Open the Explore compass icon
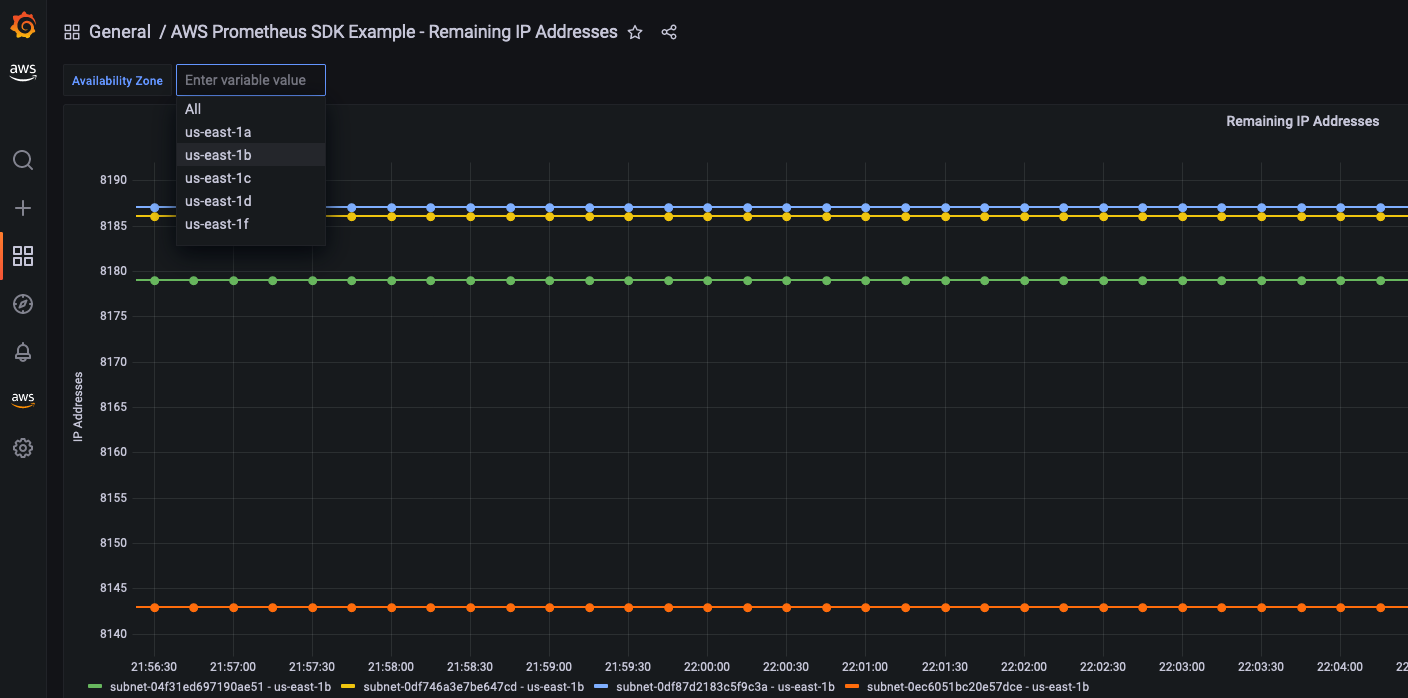This screenshot has height=698, width=1408. (22, 304)
